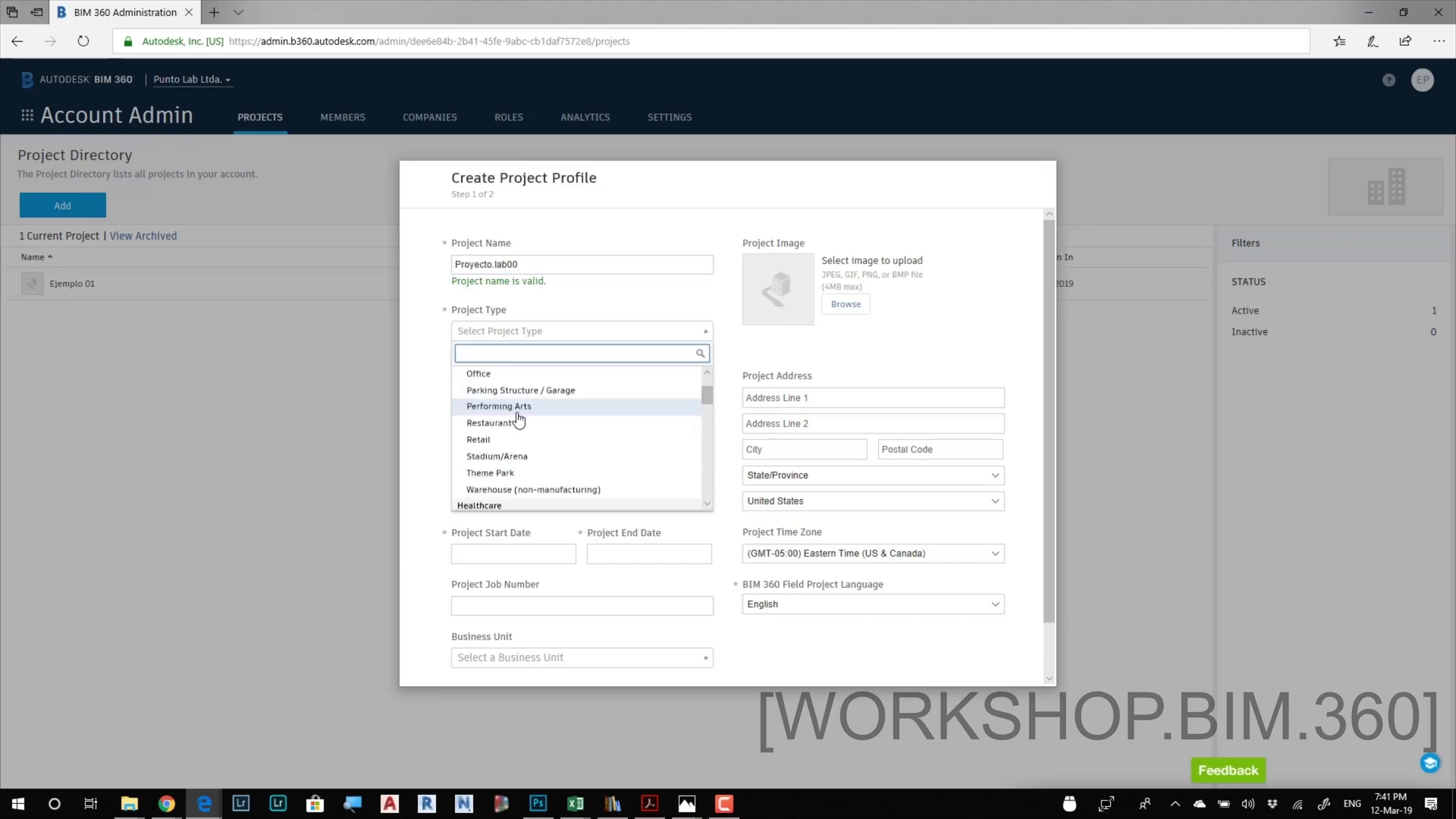Screen dimensions: 1456x819
Task: Click the search magnifier in project type box
Action: point(700,353)
